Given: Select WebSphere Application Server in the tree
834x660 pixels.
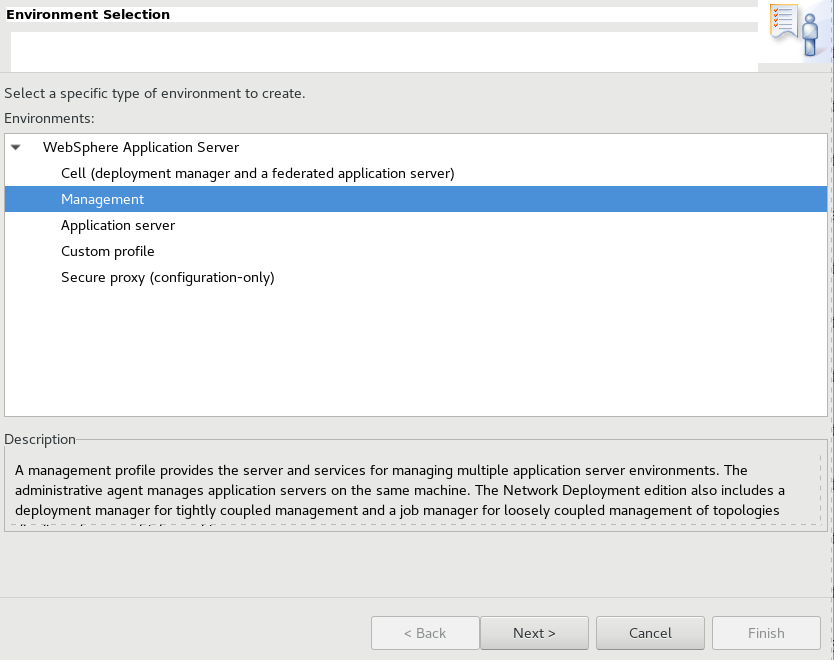Looking at the screenshot, I should click(x=141, y=147).
